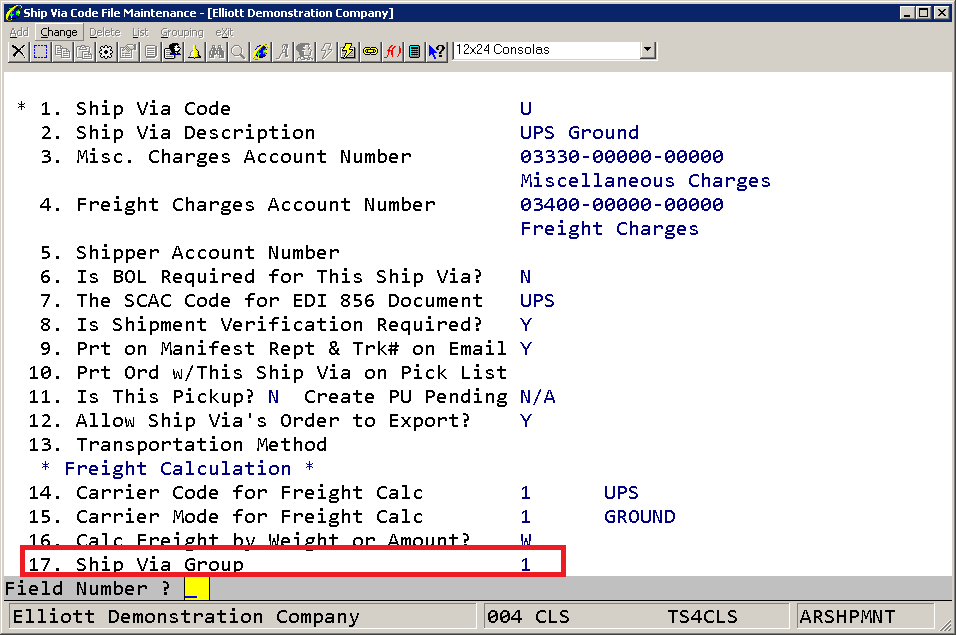
Task: Open the yellow gear settings icon
Action: click(x=107, y=52)
